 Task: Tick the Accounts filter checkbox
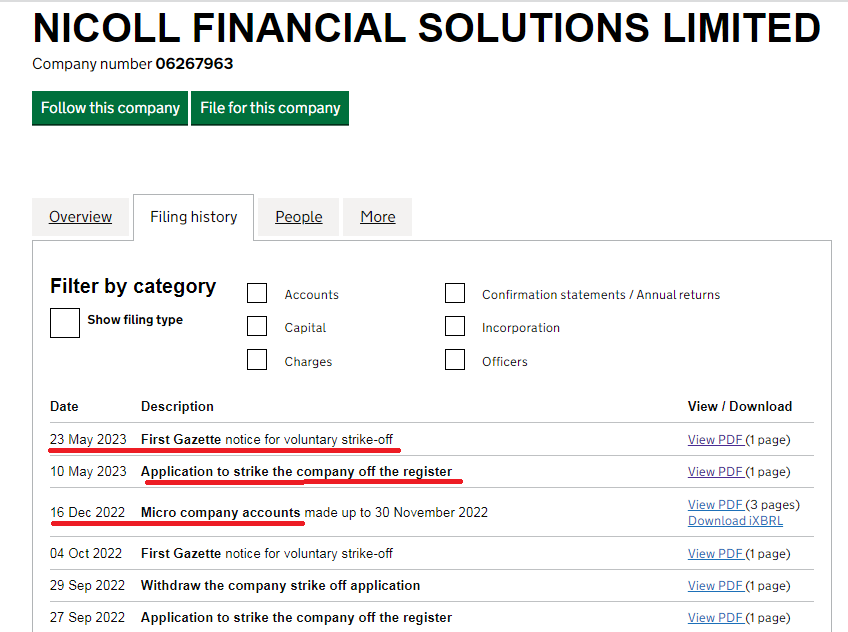[x=257, y=293]
